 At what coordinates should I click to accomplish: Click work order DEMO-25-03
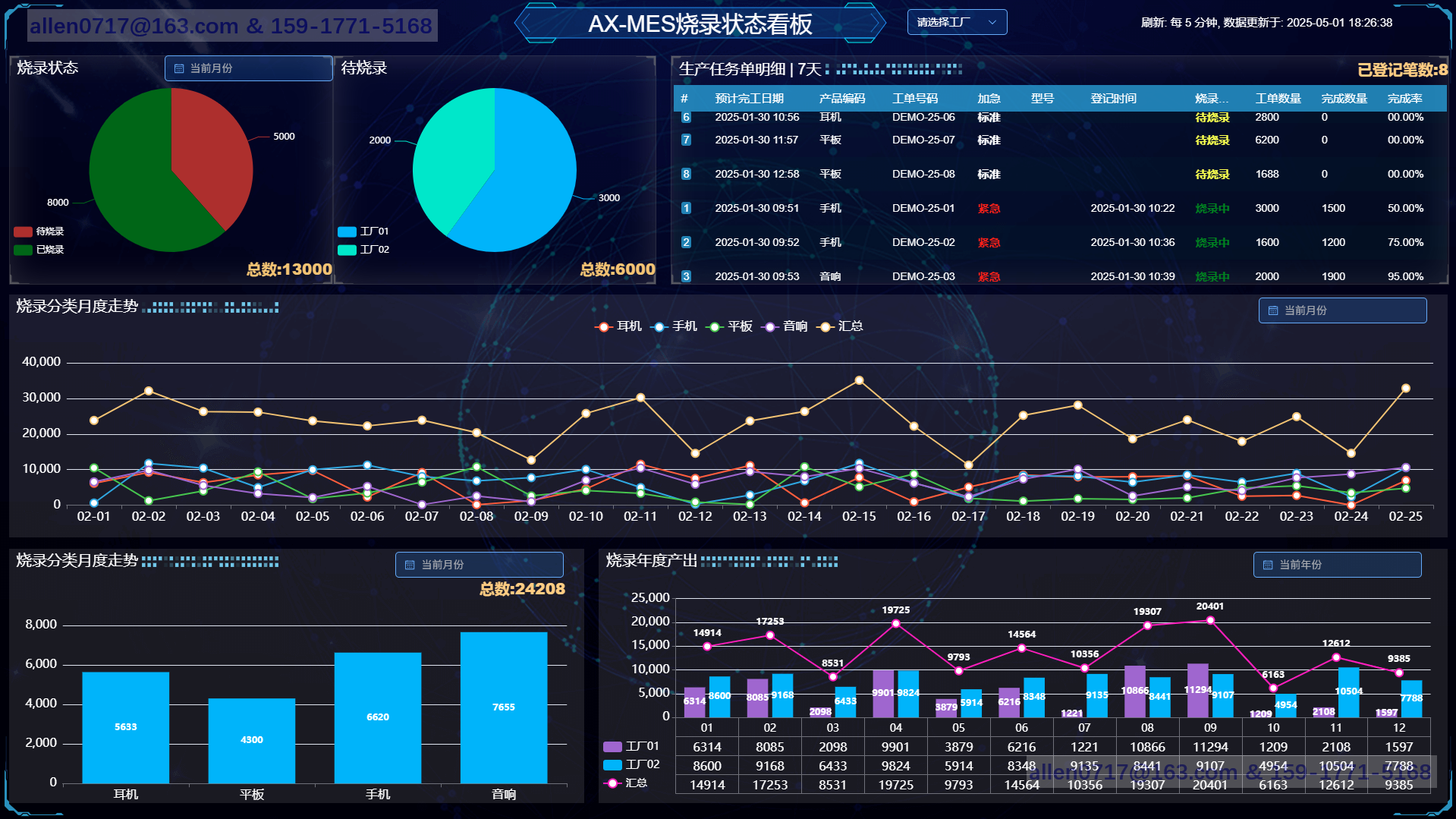923,276
